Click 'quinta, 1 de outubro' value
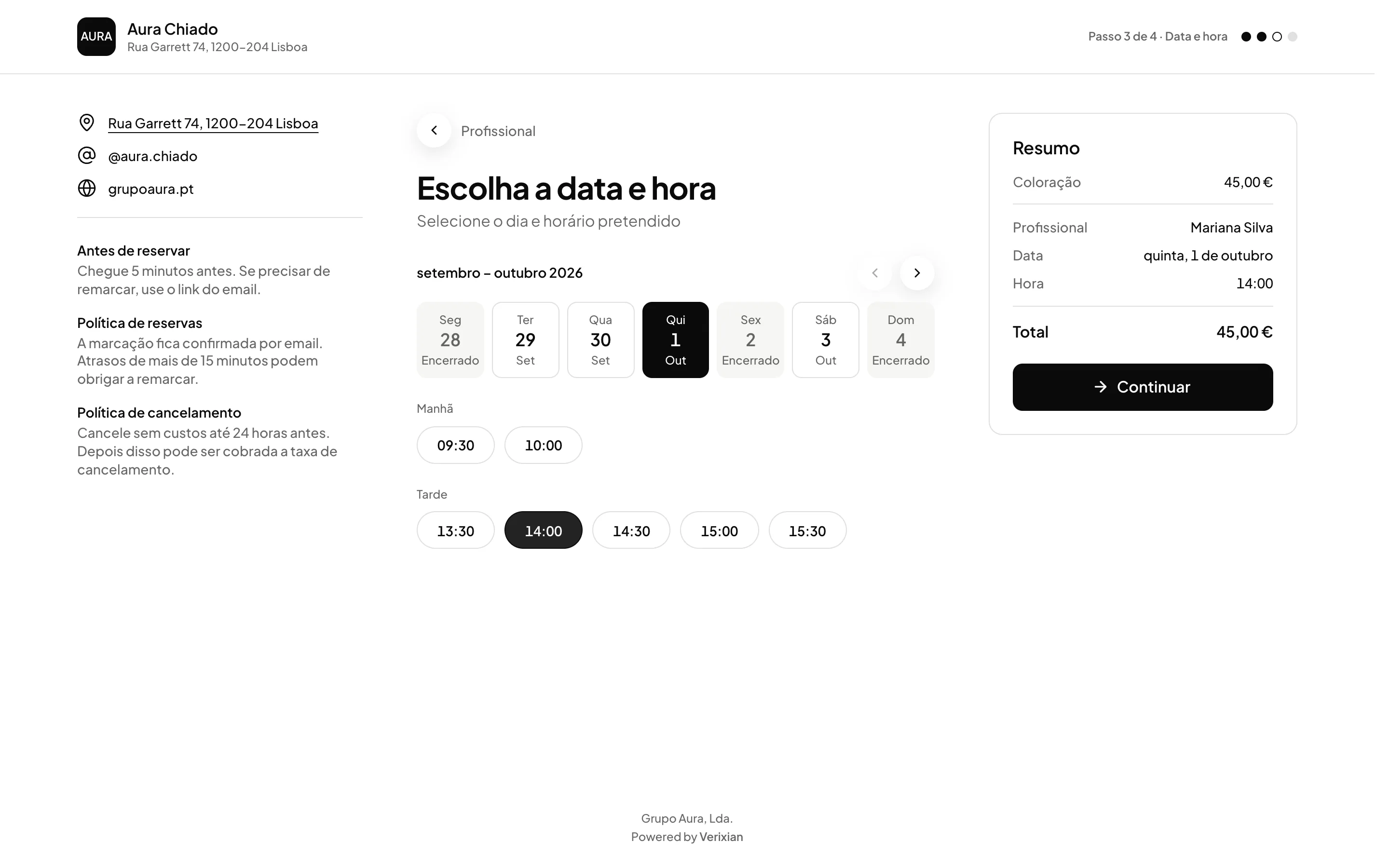 pyautogui.click(x=1208, y=256)
